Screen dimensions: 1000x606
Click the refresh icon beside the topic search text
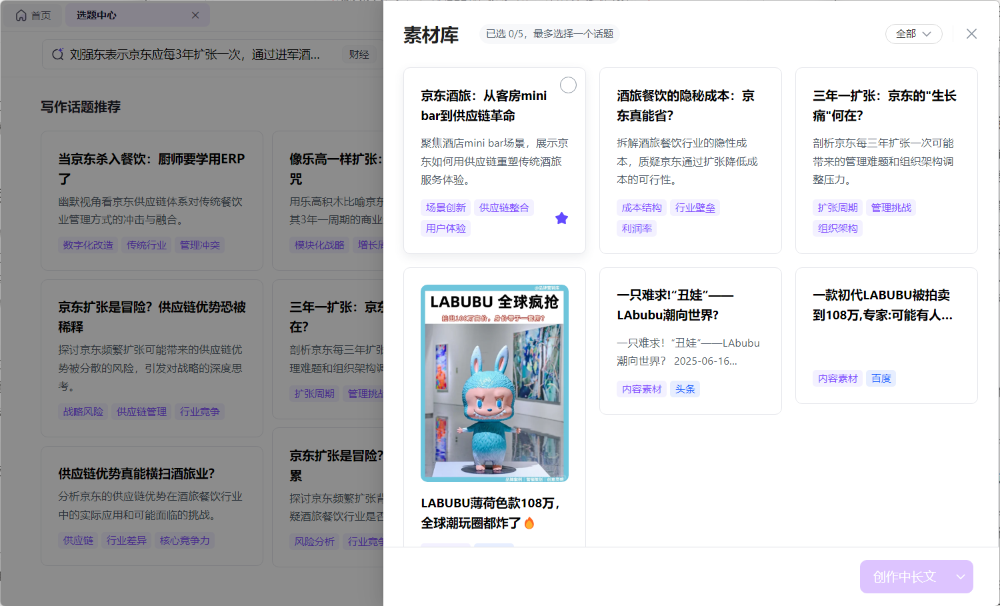point(57,54)
